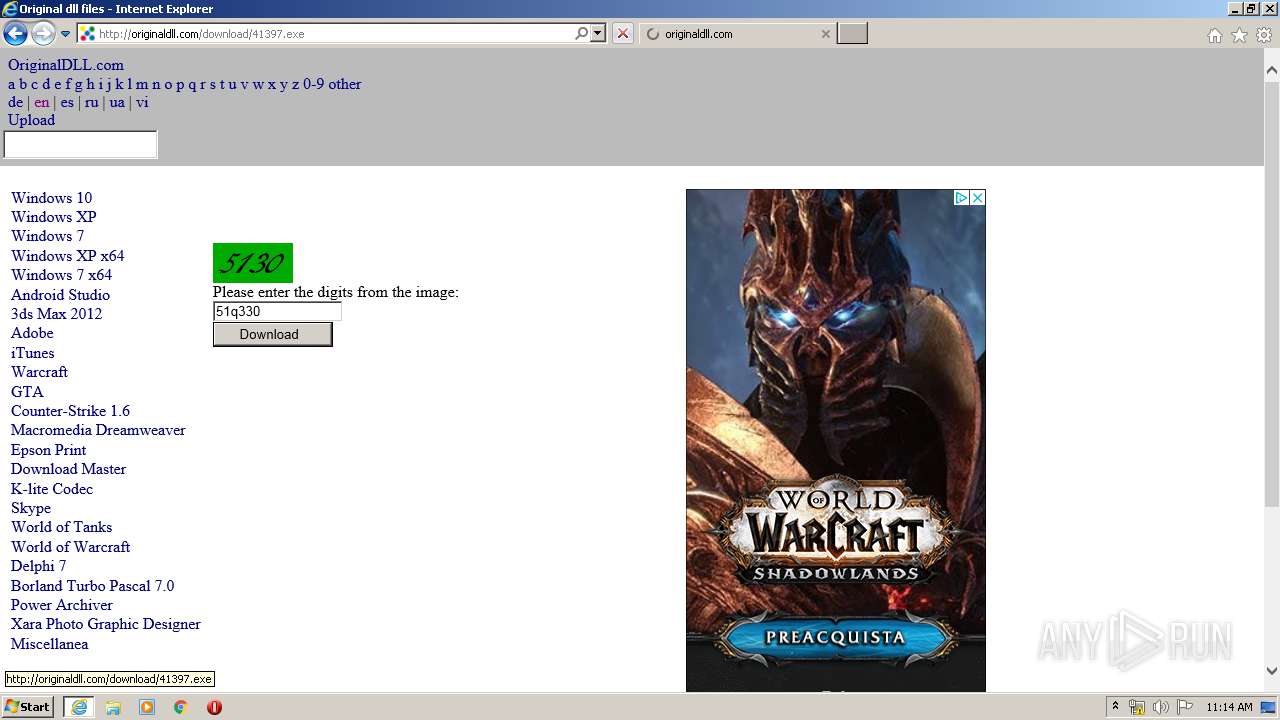Open the Xara Photo Graphic Designer link
Image resolution: width=1280 pixels, height=720 pixels.
[x=106, y=624]
